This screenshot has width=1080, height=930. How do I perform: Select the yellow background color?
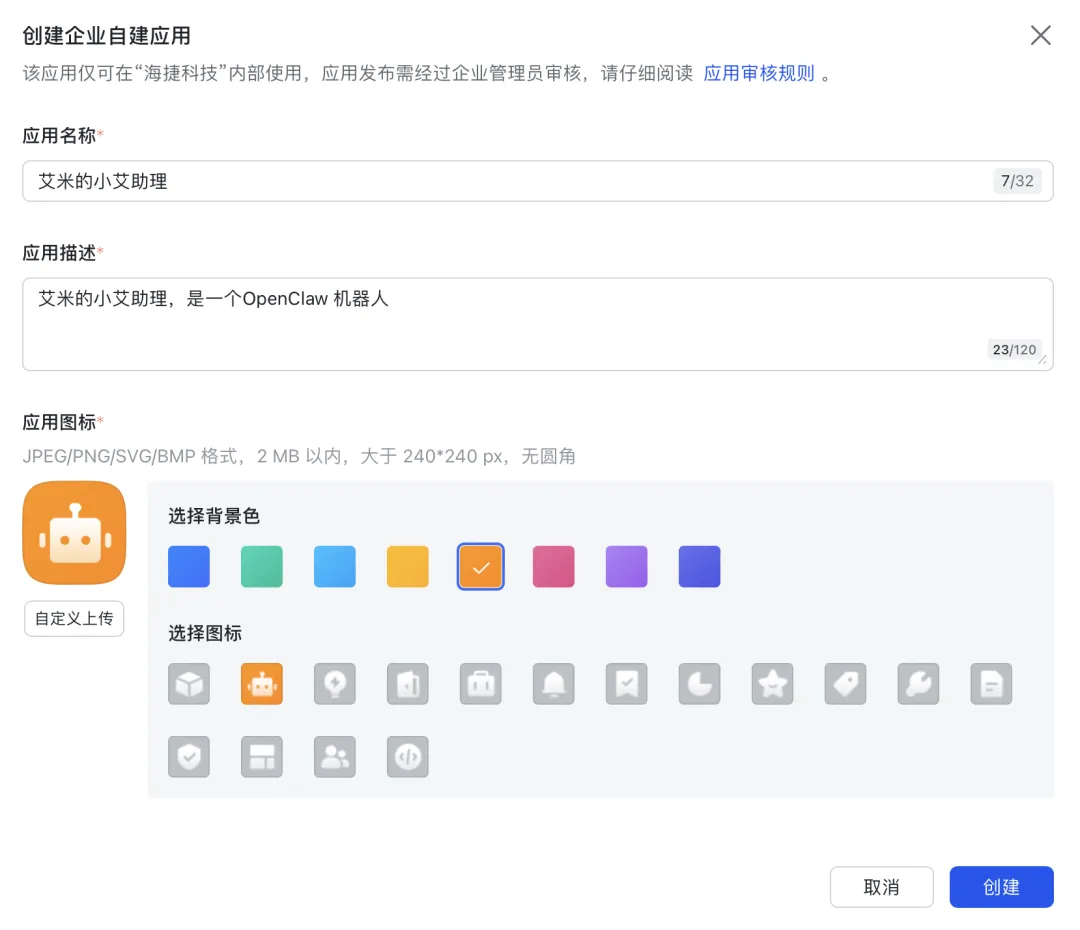(x=408, y=567)
